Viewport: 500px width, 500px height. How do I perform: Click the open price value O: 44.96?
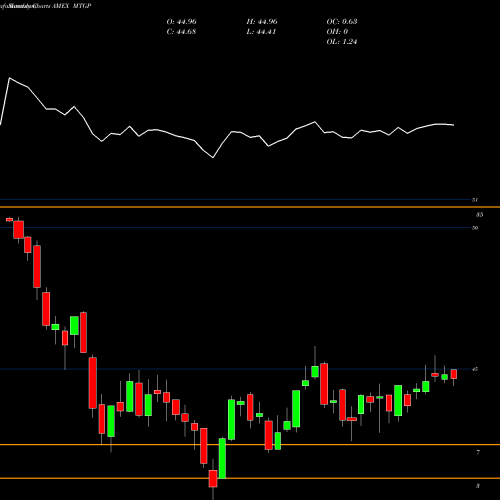pos(181,22)
